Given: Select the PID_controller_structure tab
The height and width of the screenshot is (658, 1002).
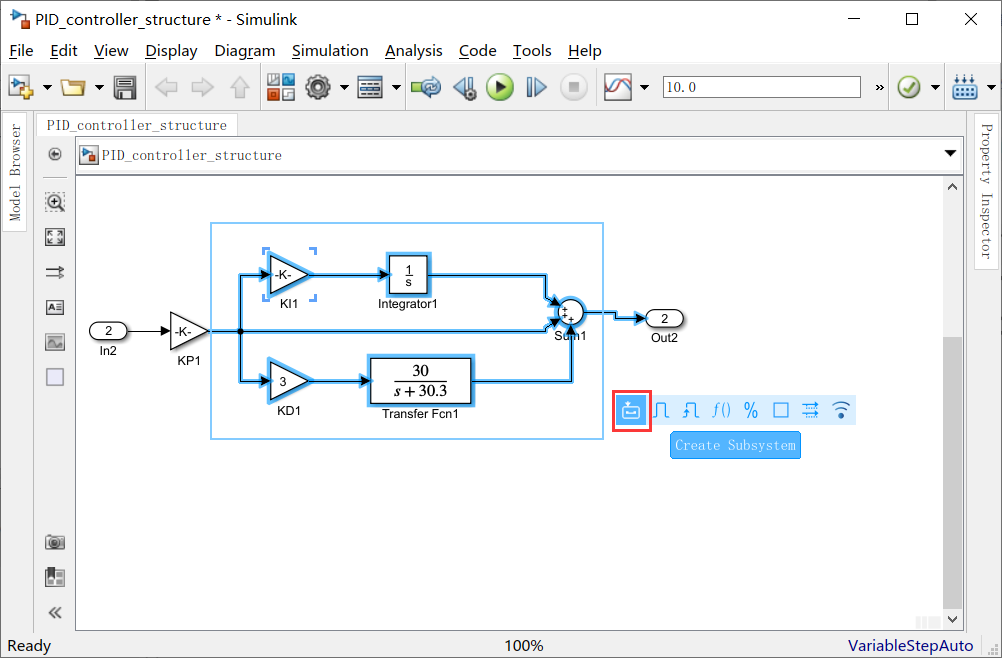Looking at the screenshot, I should (x=137, y=126).
